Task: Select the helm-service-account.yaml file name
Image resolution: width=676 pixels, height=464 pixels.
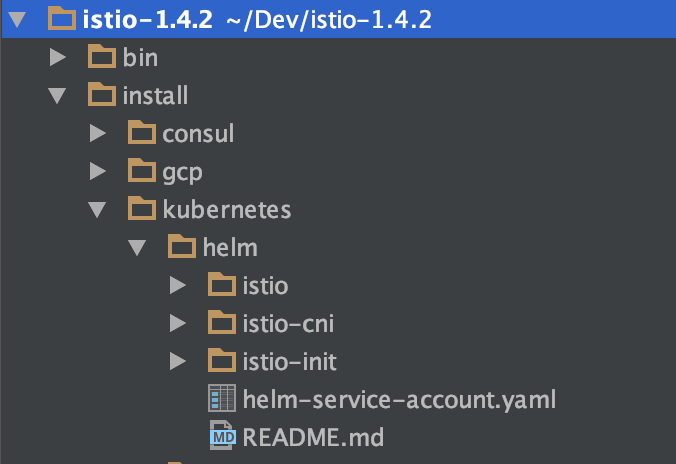Action: click(398, 399)
